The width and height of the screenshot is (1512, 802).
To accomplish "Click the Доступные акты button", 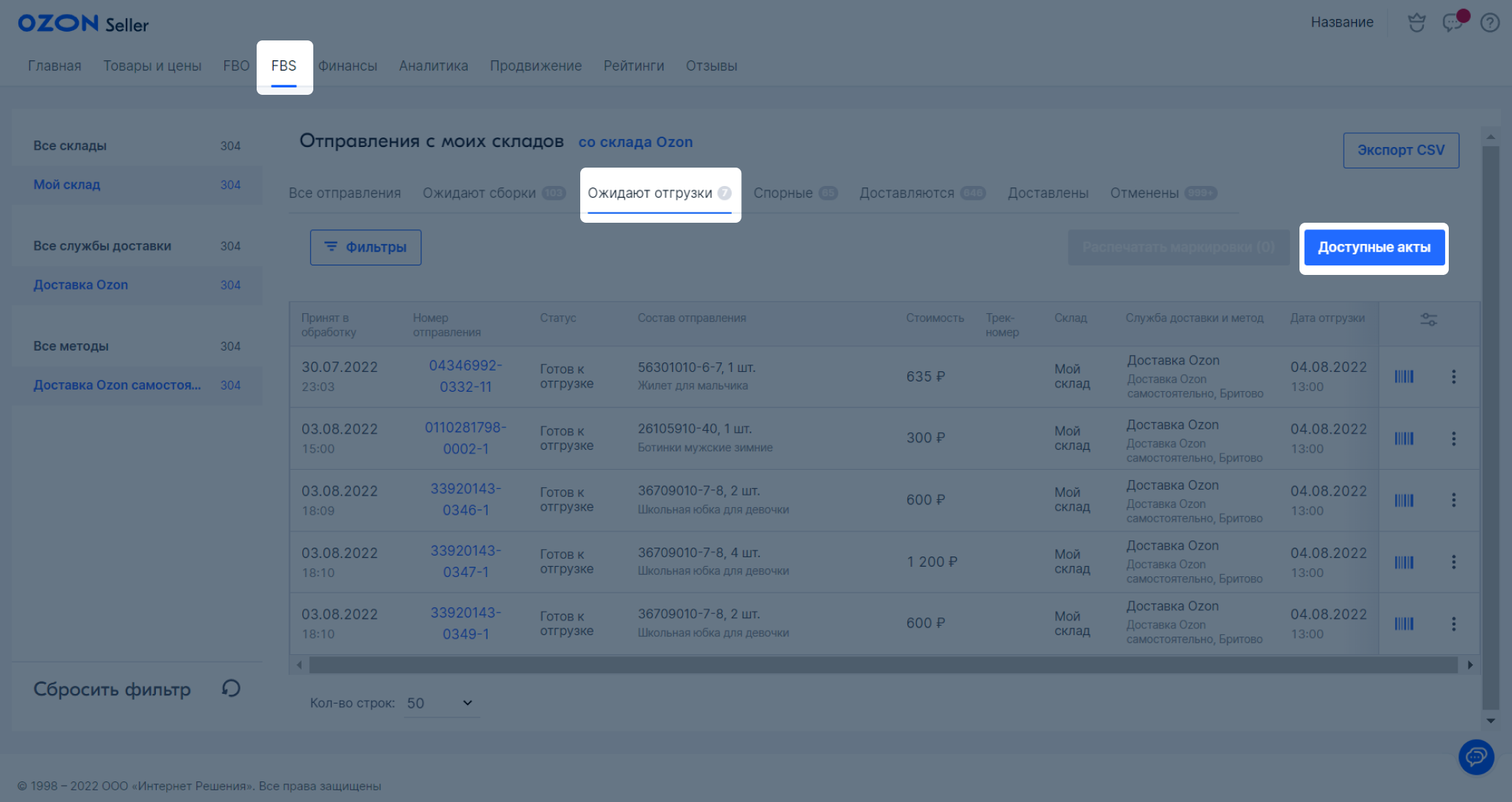I will 1374,247.
